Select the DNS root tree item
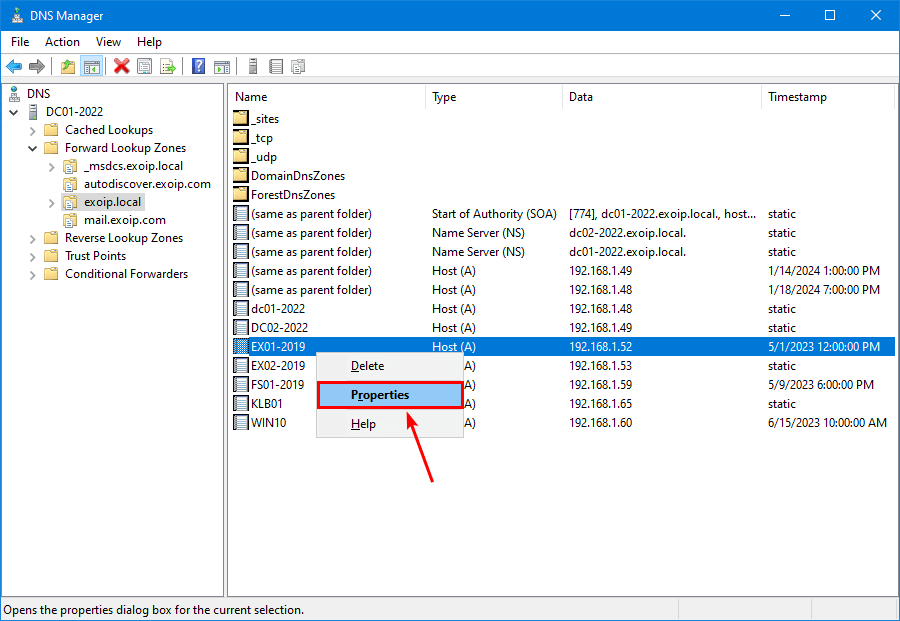Image resolution: width=900 pixels, height=621 pixels. point(38,94)
